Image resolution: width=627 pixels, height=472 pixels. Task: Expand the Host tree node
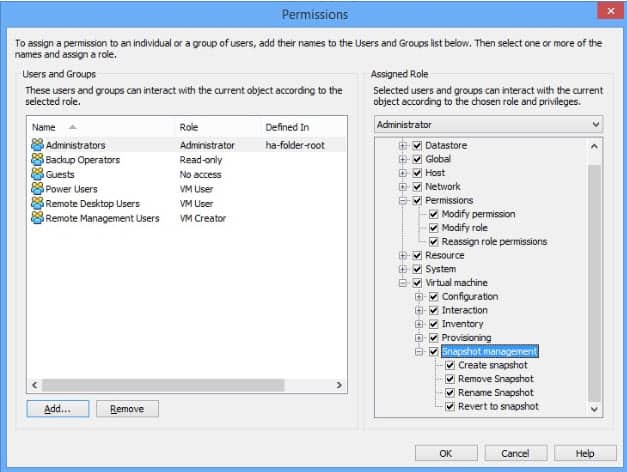(403, 173)
